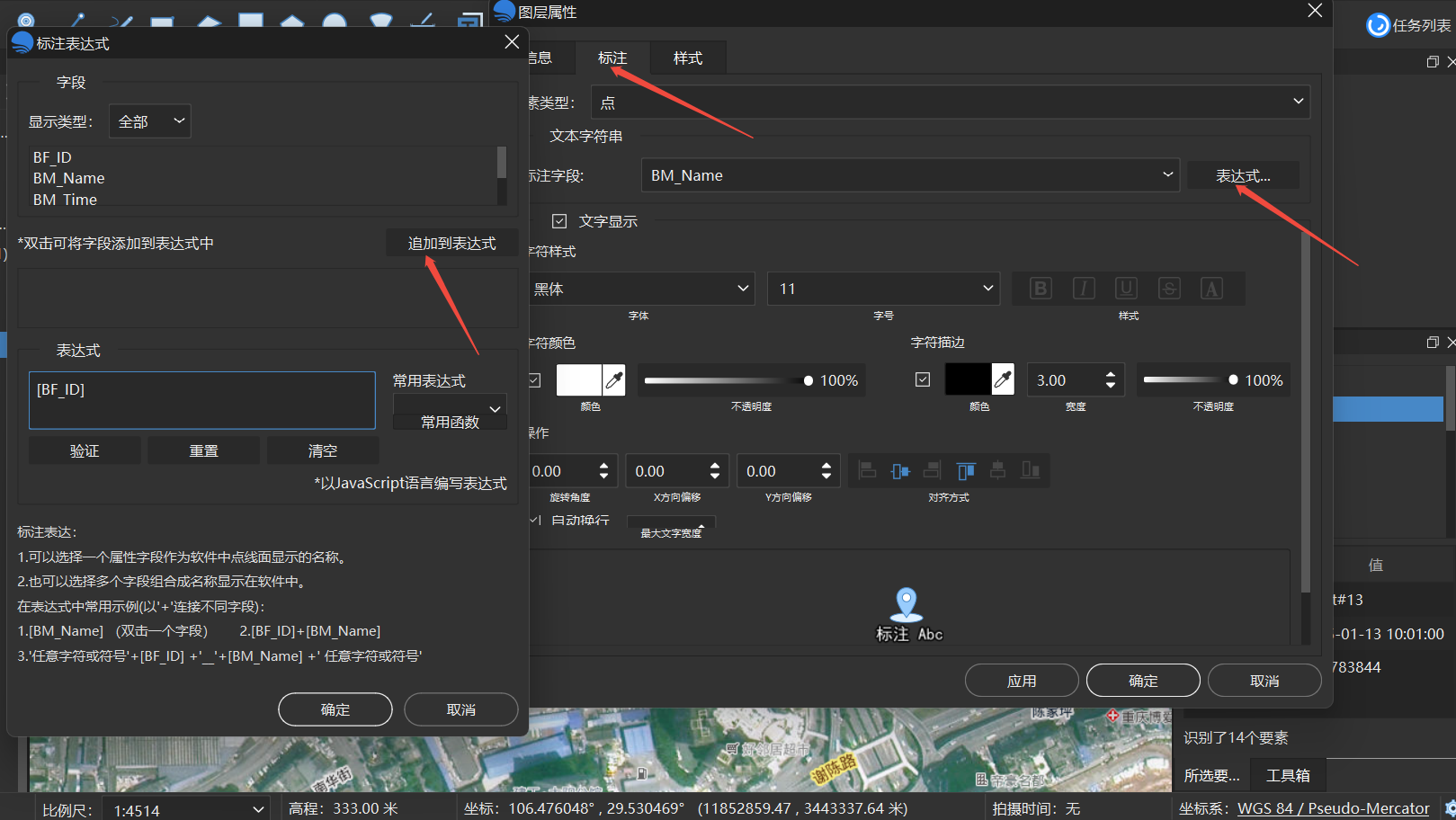The width and height of the screenshot is (1456, 820).
Task: Switch to the 样式 tab
Action: (x=686, y=57)
